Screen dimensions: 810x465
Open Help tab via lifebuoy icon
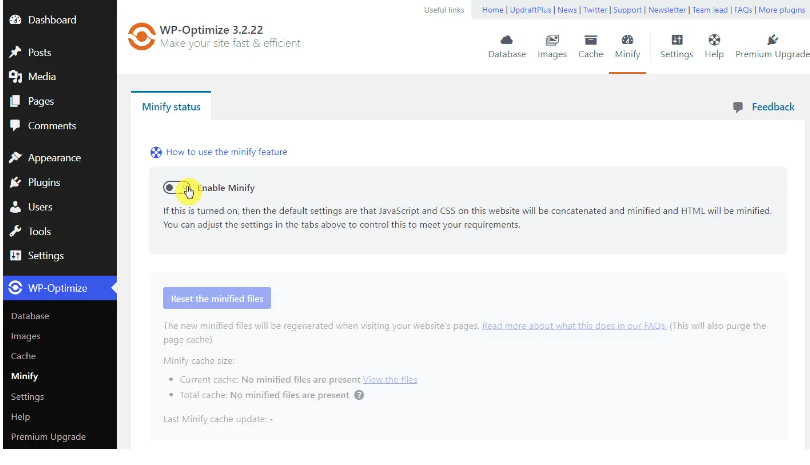tap(714, 40)
